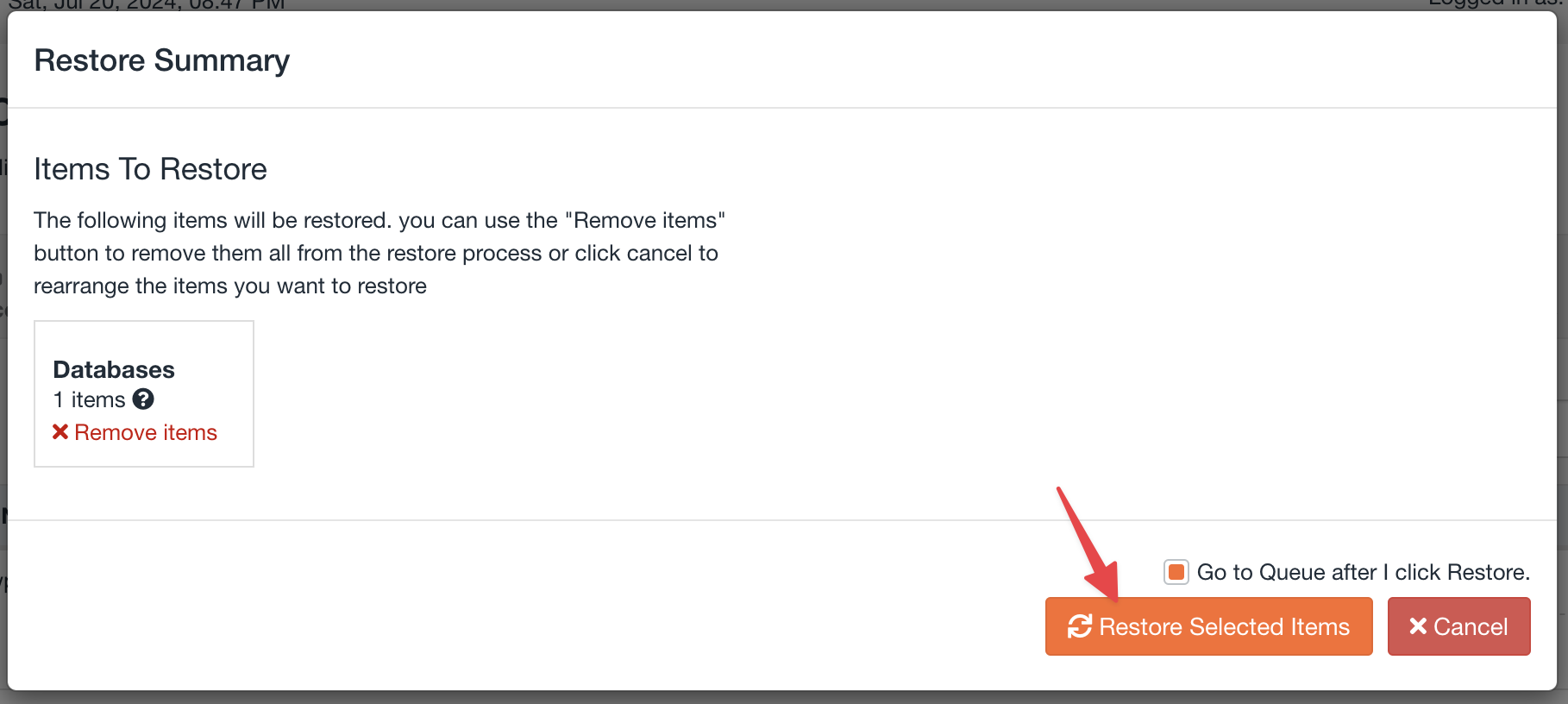The width and height of the screenshot is (1568, 704).
Task: Click the red X icon before Remove items
Action: pos(60,432)
